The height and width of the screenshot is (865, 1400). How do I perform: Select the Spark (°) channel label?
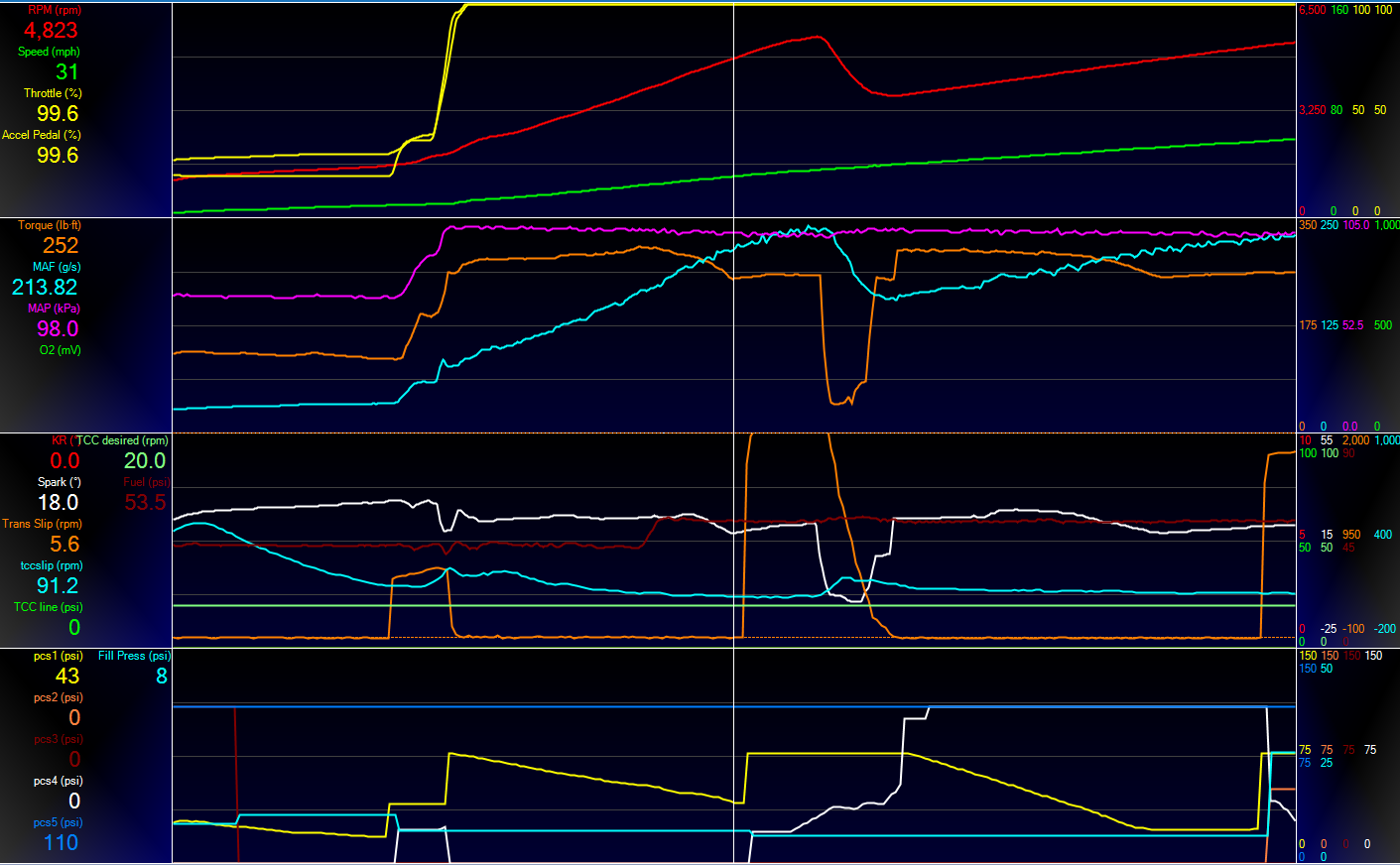(60, 482)
